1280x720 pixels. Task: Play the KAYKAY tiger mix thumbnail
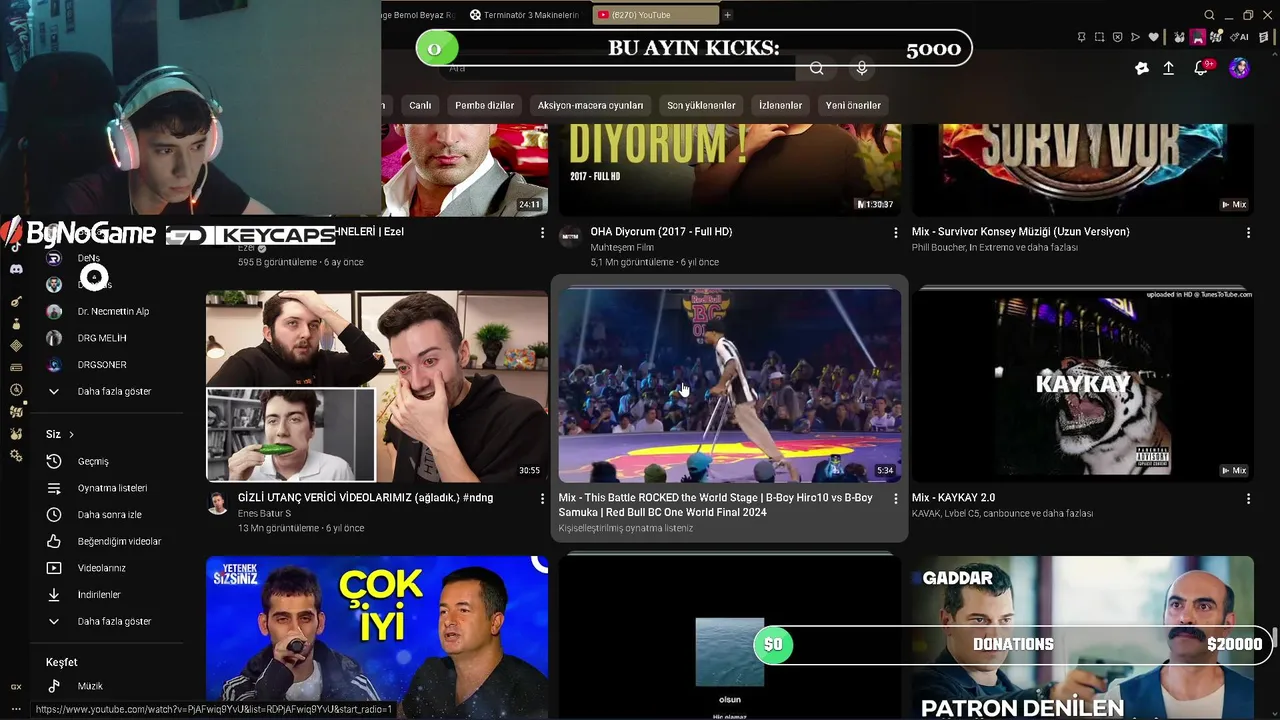(x=1083, y=385)
